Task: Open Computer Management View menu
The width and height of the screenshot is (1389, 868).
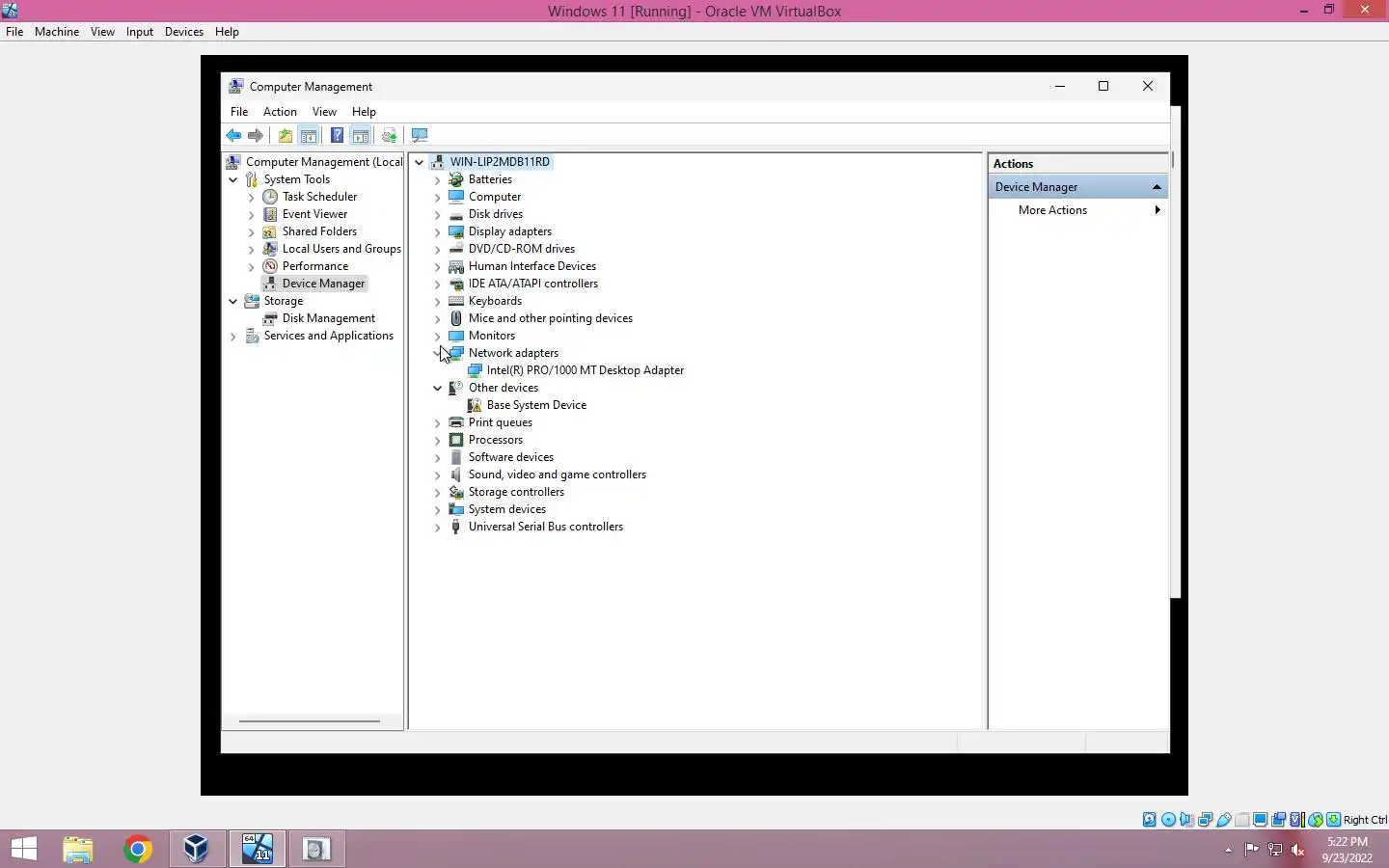Action: pyautogui.click(x=324, y=112)
